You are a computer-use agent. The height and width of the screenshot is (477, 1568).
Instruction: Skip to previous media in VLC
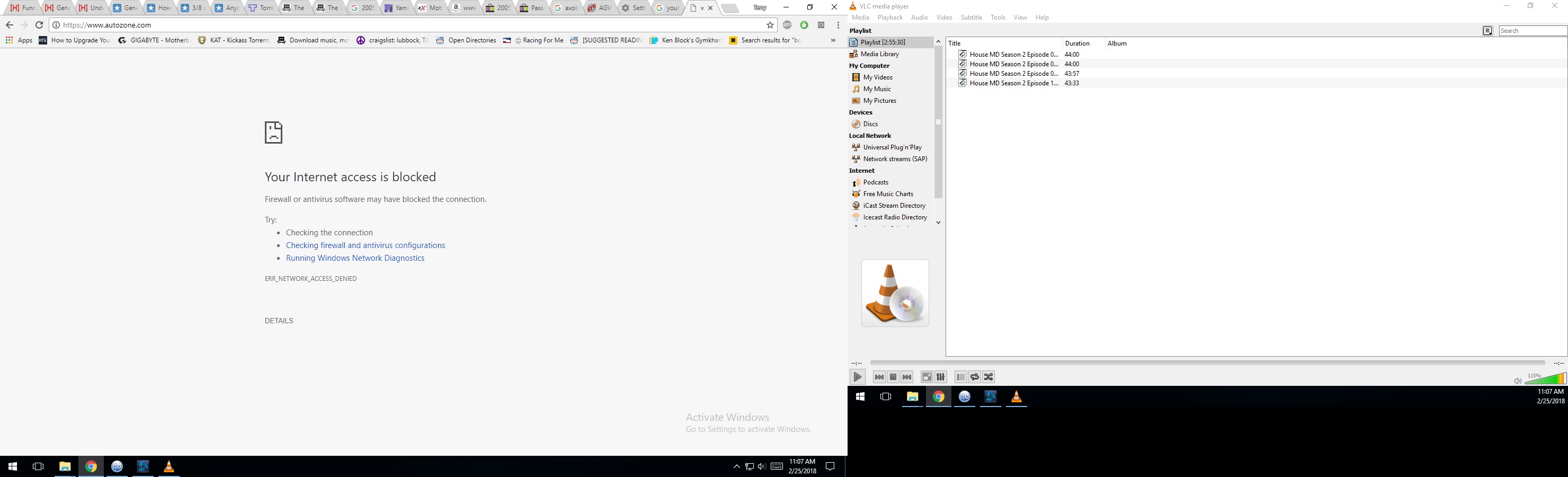coord(878,377)
